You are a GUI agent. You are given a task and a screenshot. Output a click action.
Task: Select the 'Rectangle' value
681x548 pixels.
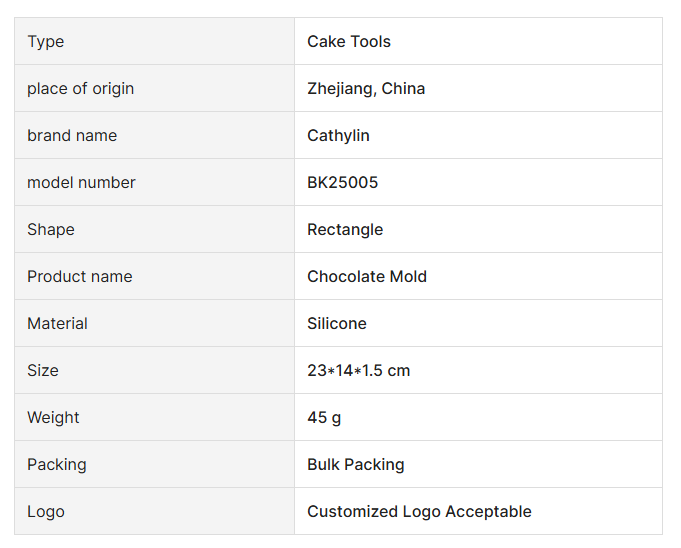click(x=345, y=230)
